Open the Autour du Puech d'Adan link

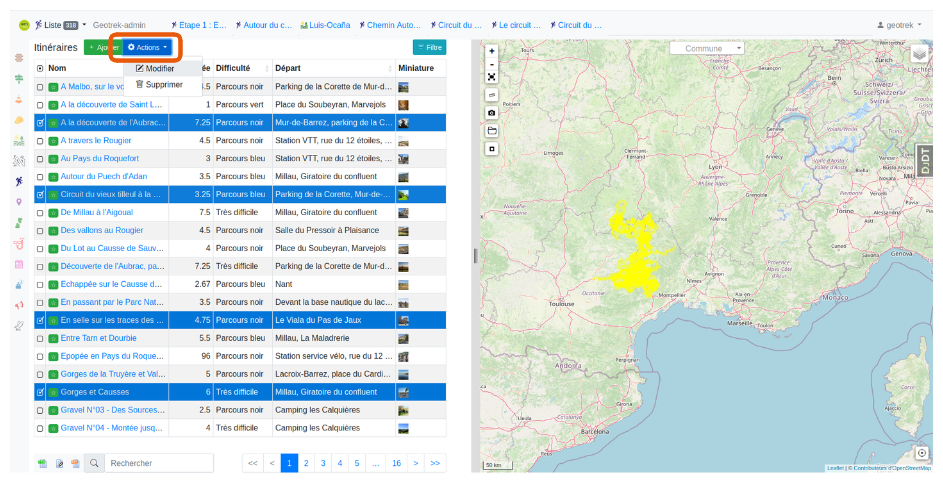(x=103, y=177)
